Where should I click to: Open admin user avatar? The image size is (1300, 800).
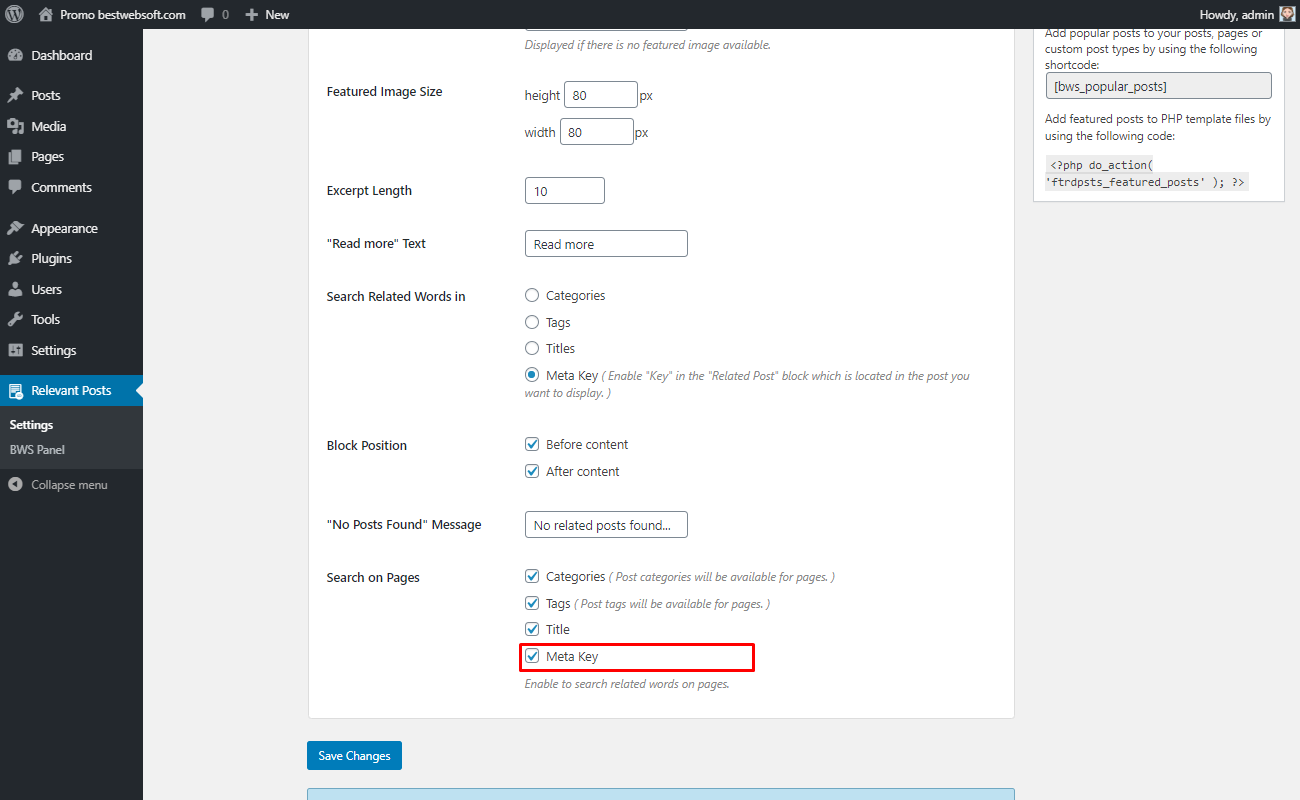coord(1287,14)
